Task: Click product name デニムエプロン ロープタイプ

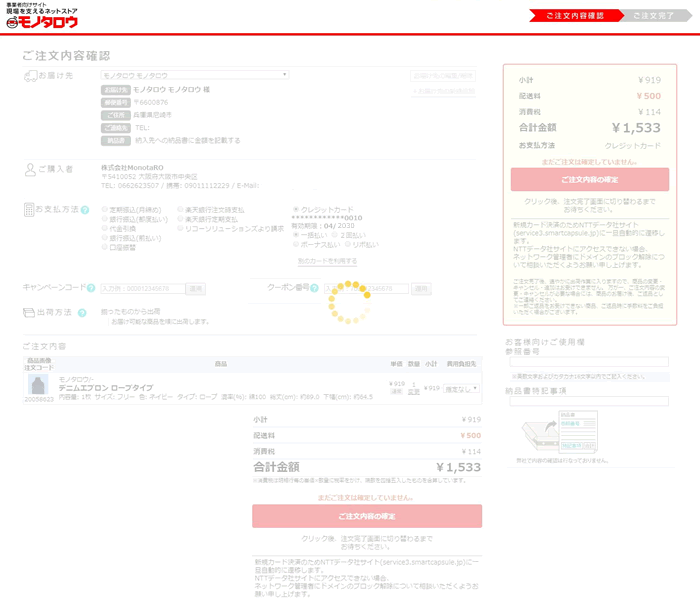Action: (106, 388)
